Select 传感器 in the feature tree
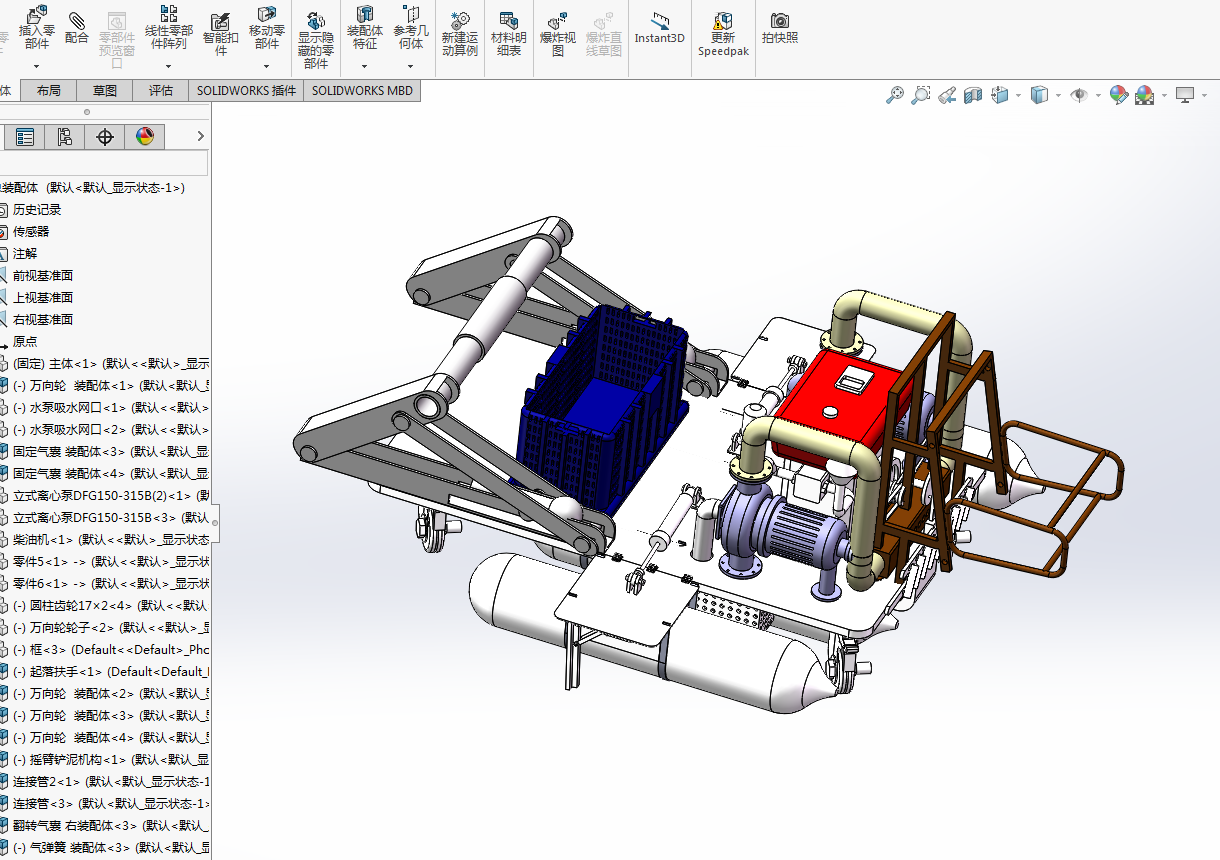The image size is (1220, 860). [x=31, y=231]
